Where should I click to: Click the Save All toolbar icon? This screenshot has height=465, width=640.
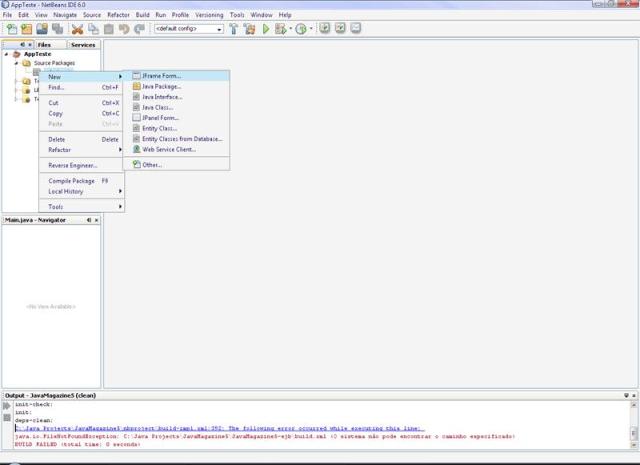pos(57,29)
